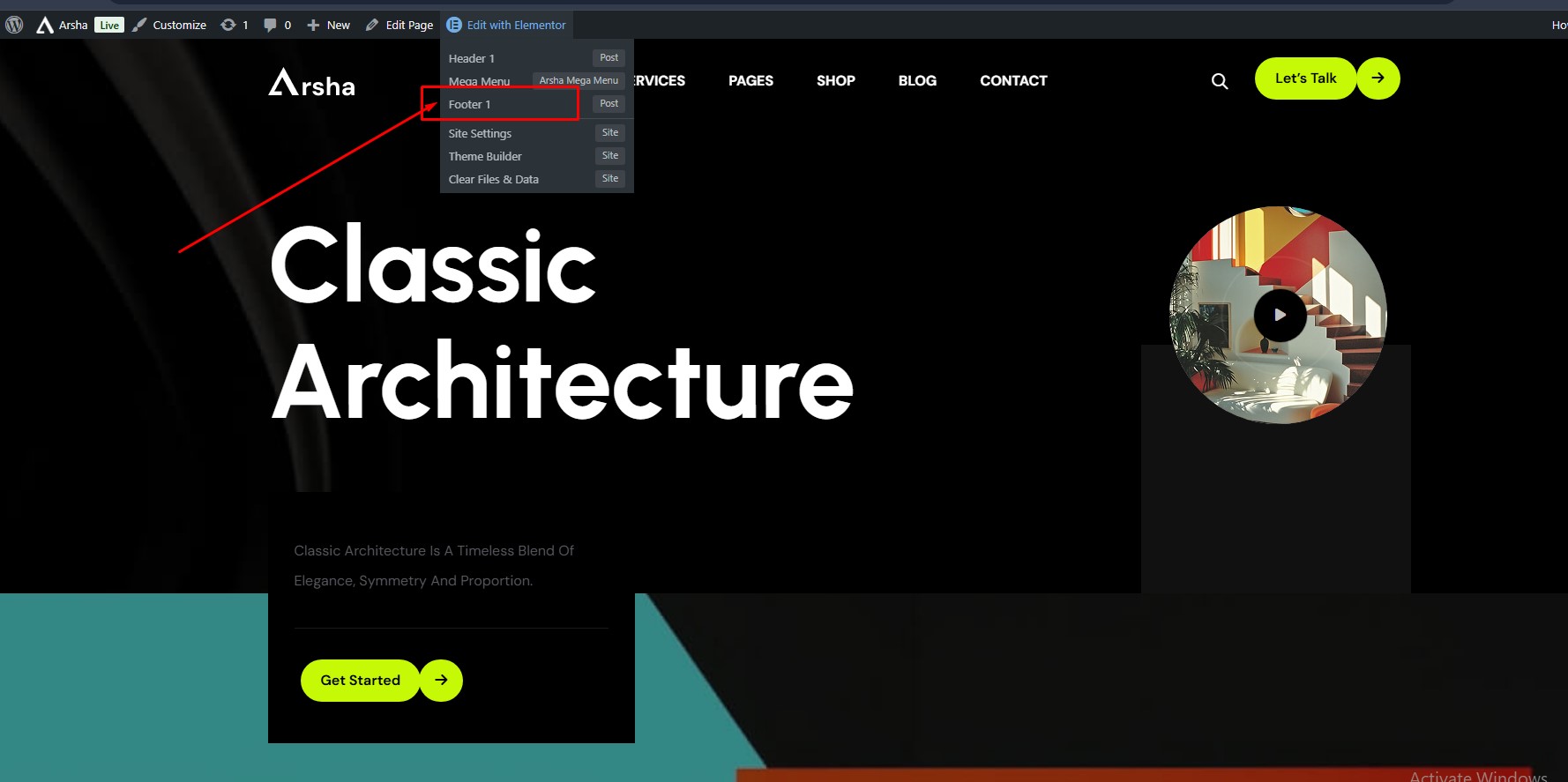1568x782 pixels.
Task: Open Customize from the admin bar
Action: click(x=179, y=25)
